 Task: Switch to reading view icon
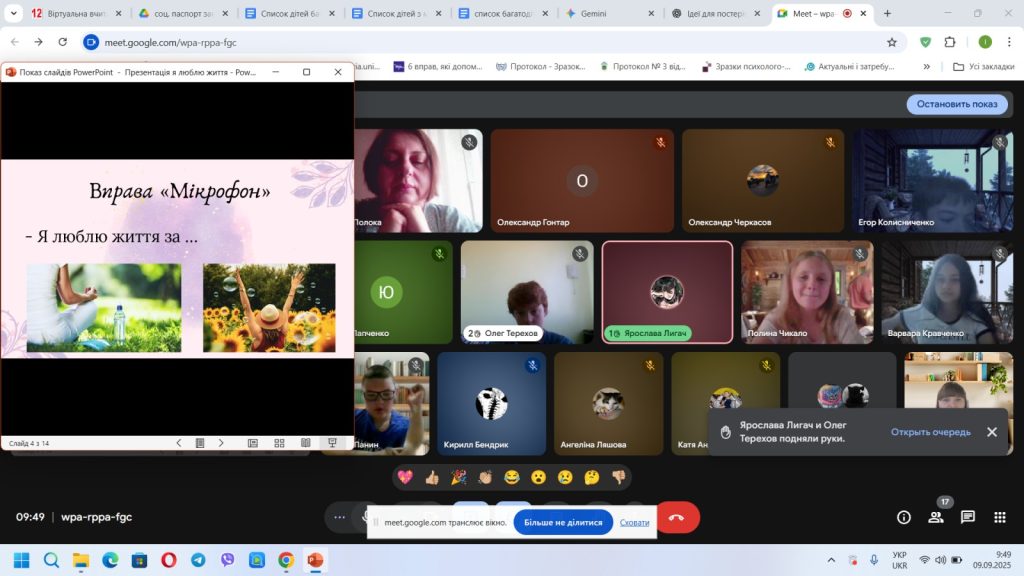coord(306,443)
